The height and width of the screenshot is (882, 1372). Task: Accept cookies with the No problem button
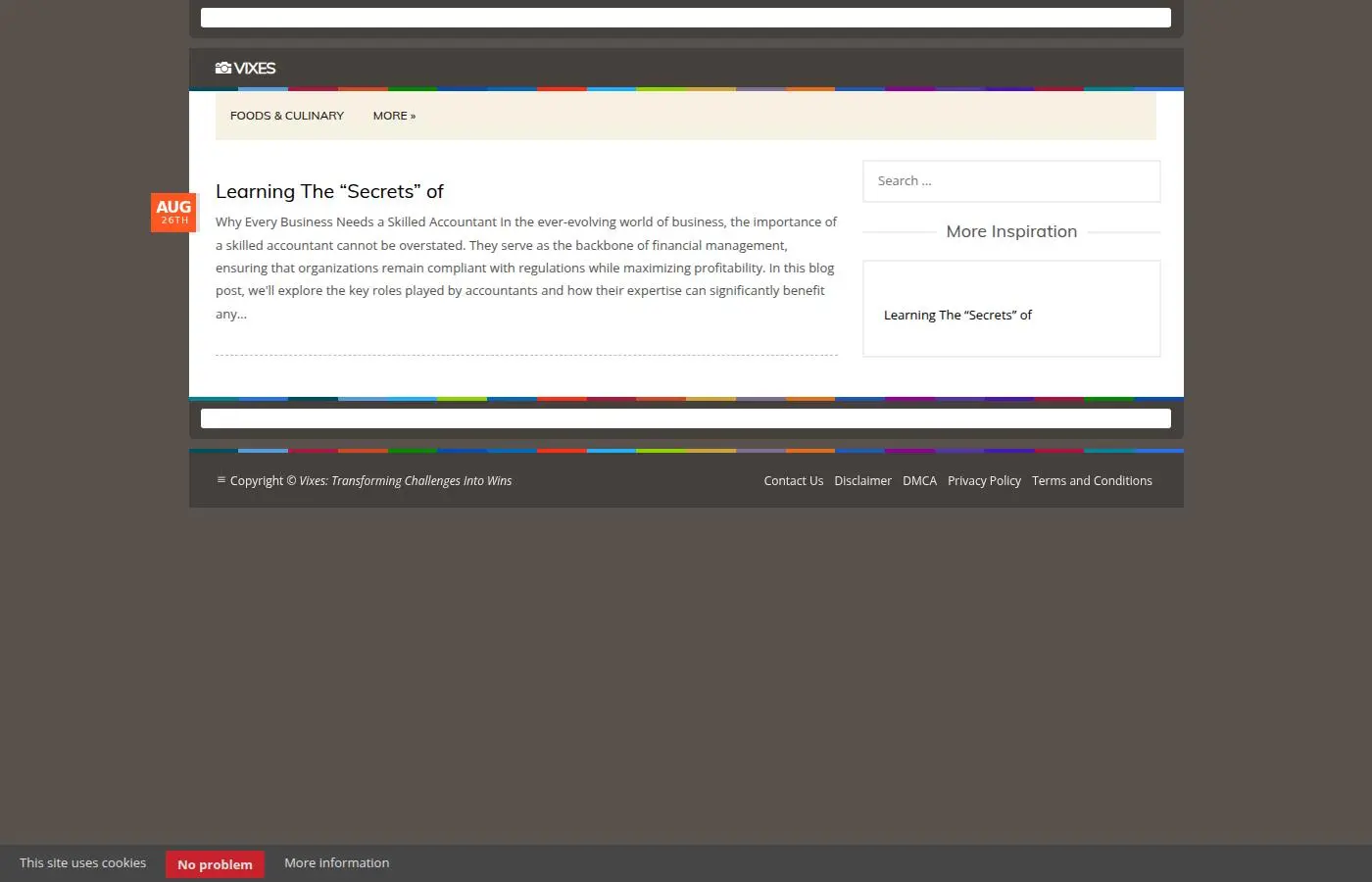[x=215, y=864]
